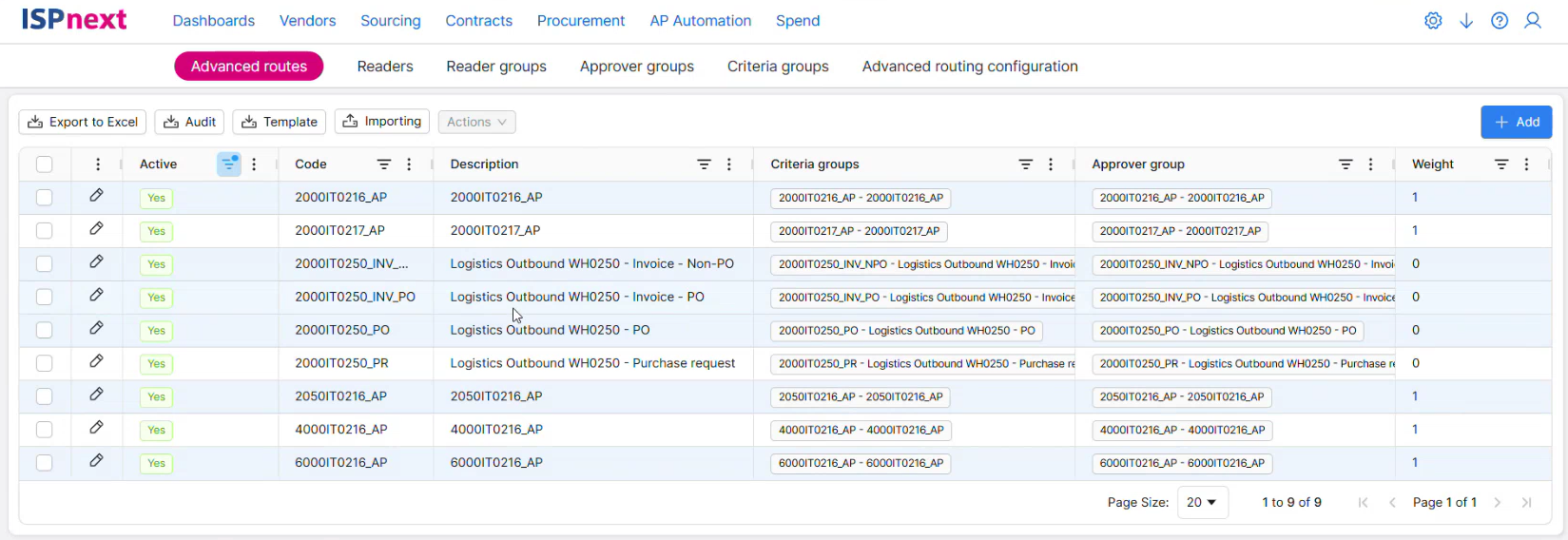Viewport: 1568px width, 540px height.
Task: Open the active filter on Active column
Action: [229, 164]
